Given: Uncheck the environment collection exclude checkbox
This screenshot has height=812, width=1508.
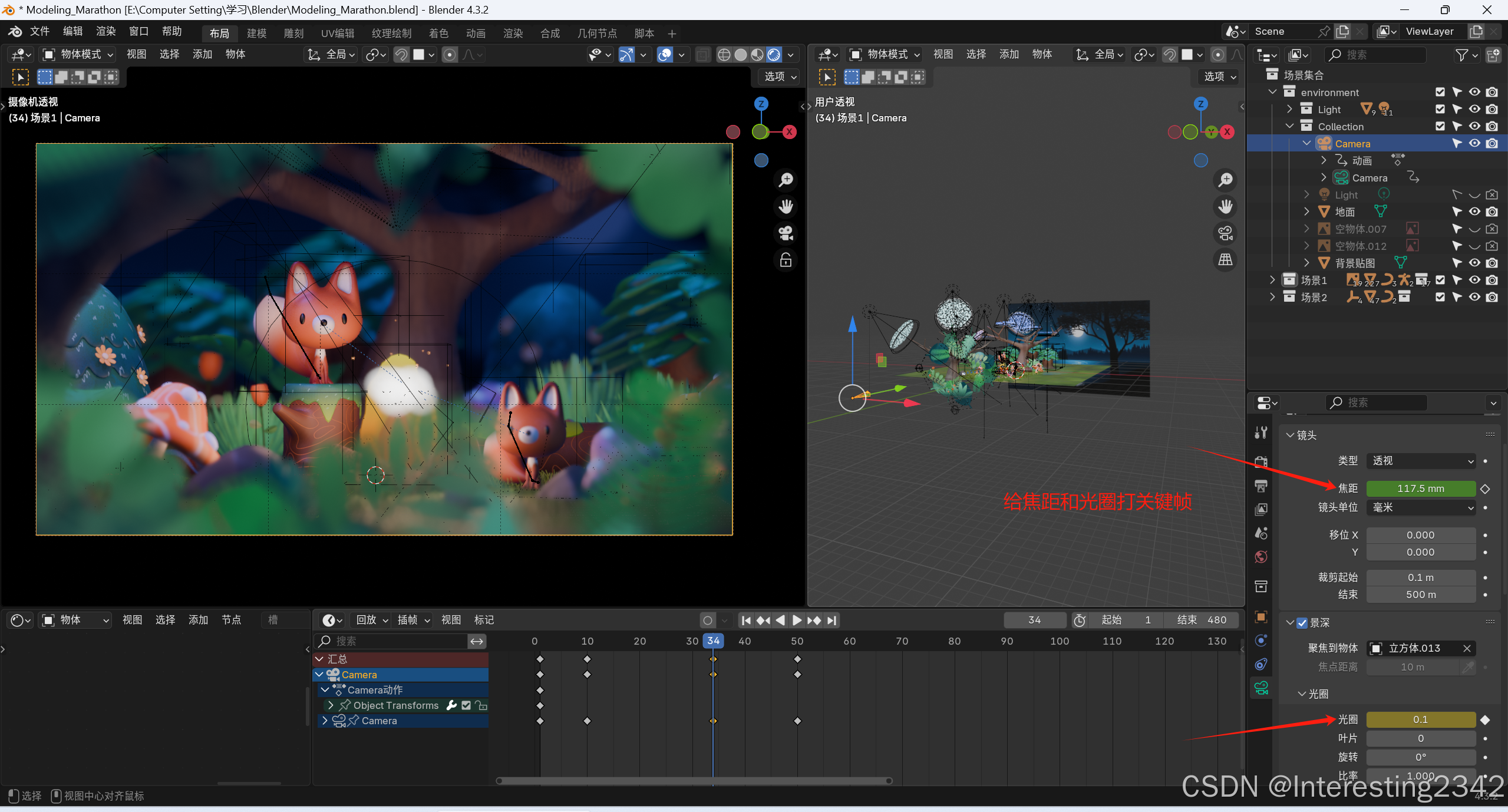Looking at the screenshot, I should (1440, 92).
